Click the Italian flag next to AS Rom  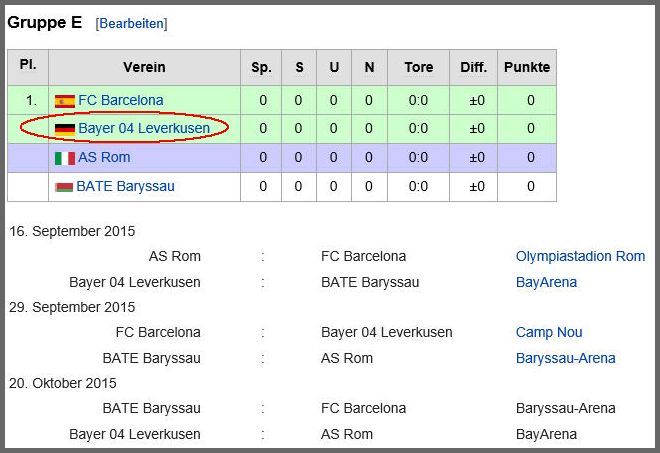(x=64, y=158)
